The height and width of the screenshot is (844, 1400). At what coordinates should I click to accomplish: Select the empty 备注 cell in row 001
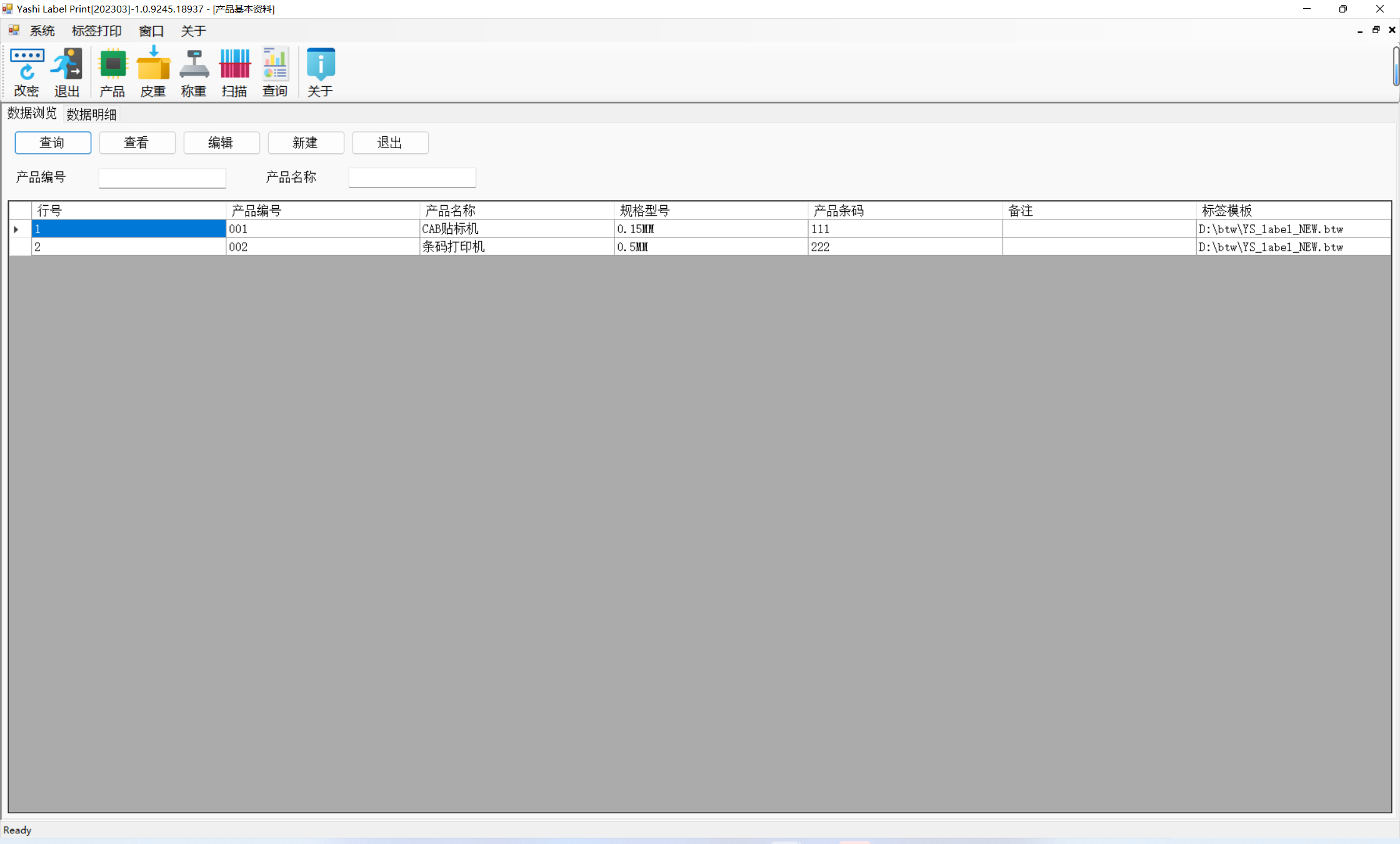(x=1099, y=229)
